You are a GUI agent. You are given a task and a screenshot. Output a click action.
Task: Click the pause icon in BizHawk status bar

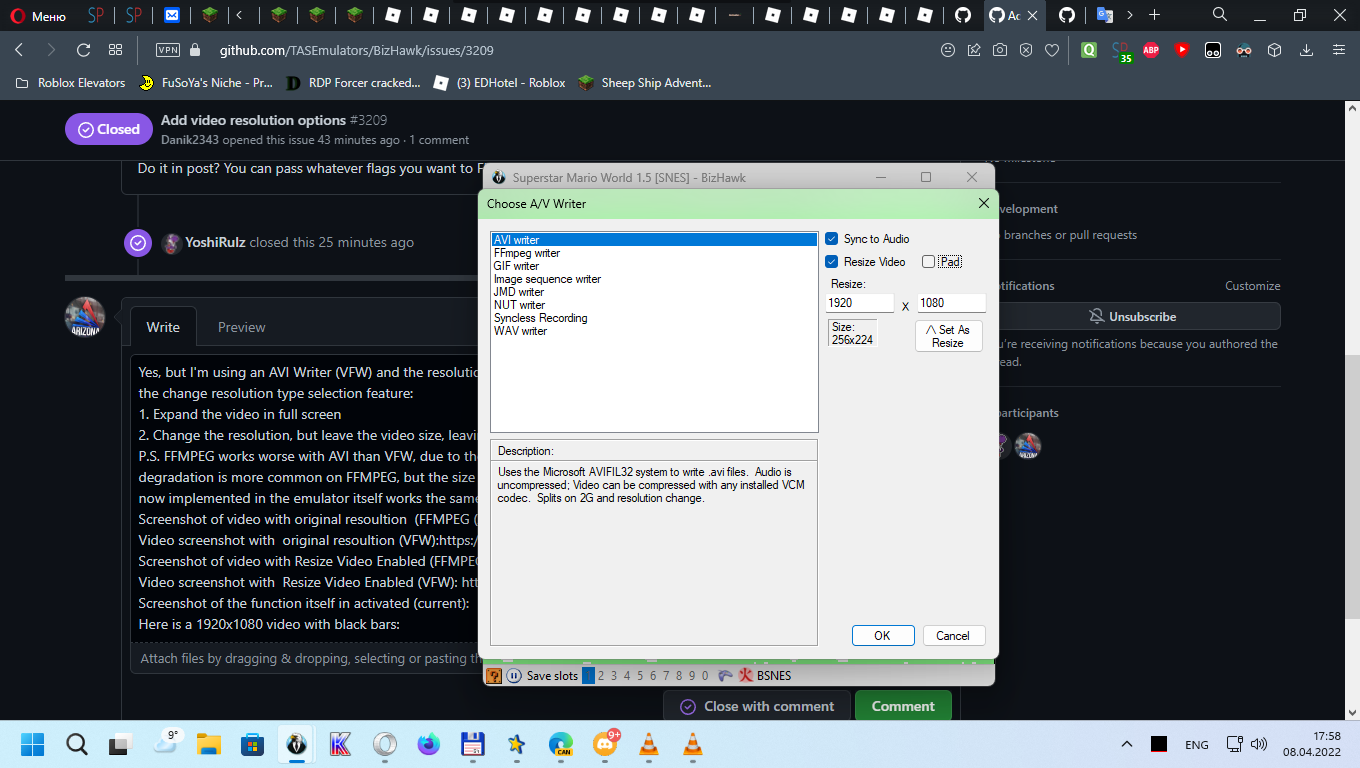(513, 676)
